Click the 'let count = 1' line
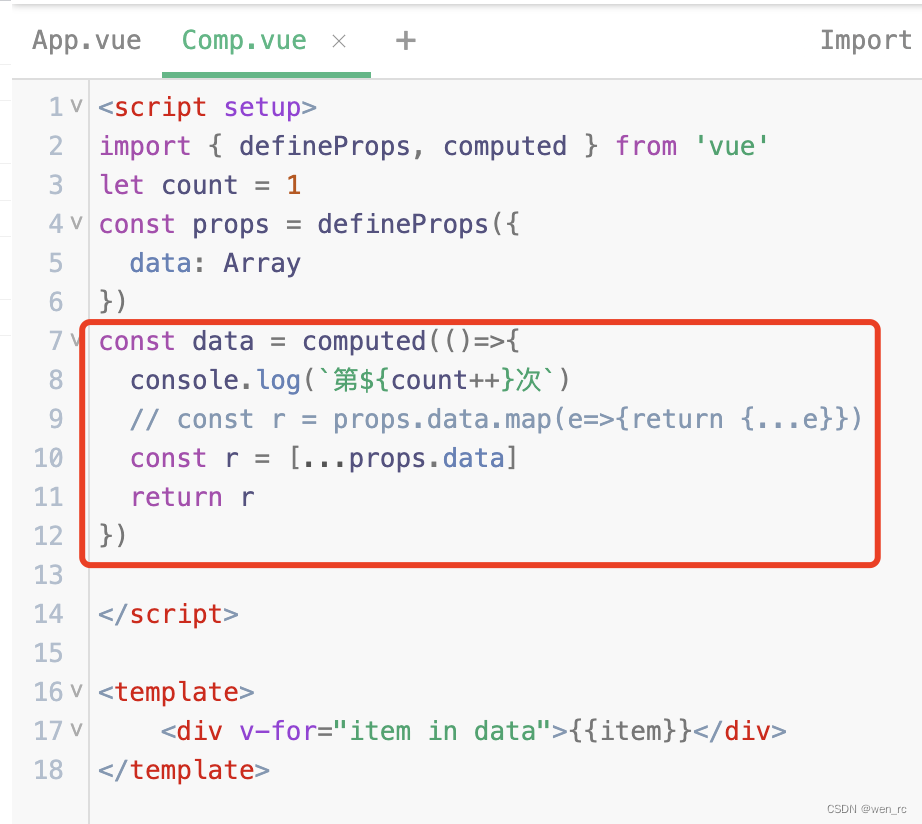This screenshot has width=922, height=824. coord(200,185)
